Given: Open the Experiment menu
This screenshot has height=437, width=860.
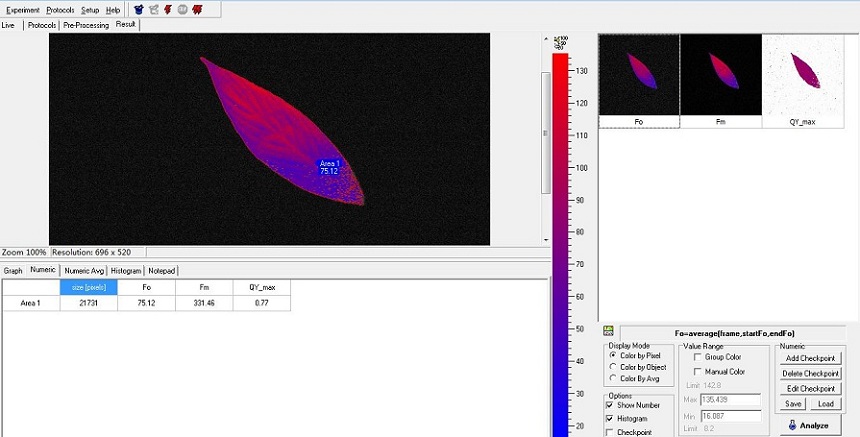Looking at the screenshot, I should coord(23,10).
